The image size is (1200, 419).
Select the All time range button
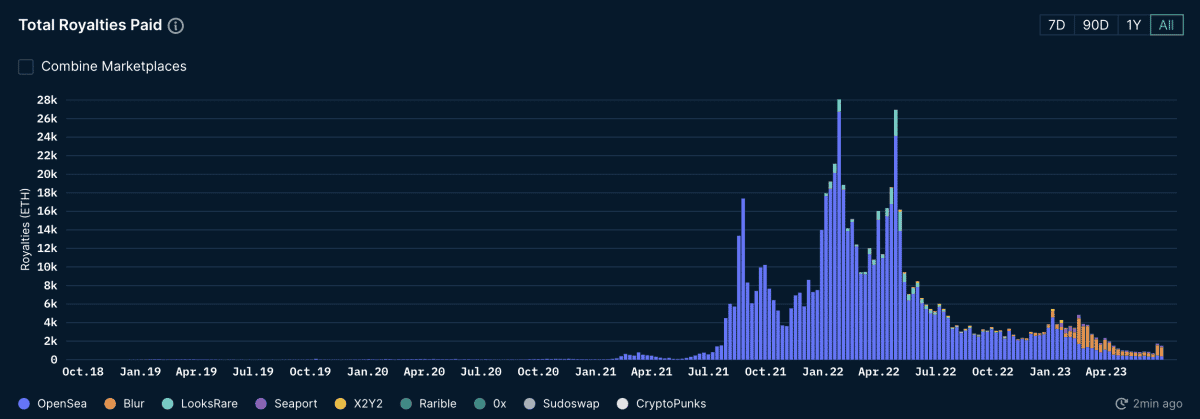click(1166, 25)
